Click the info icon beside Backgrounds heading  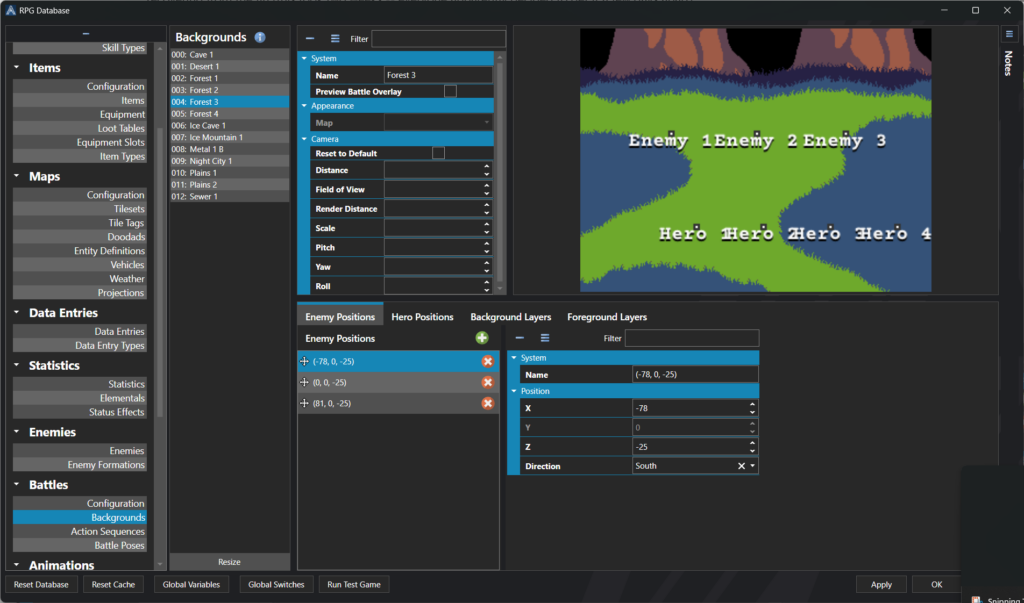(x=260, y=37)
